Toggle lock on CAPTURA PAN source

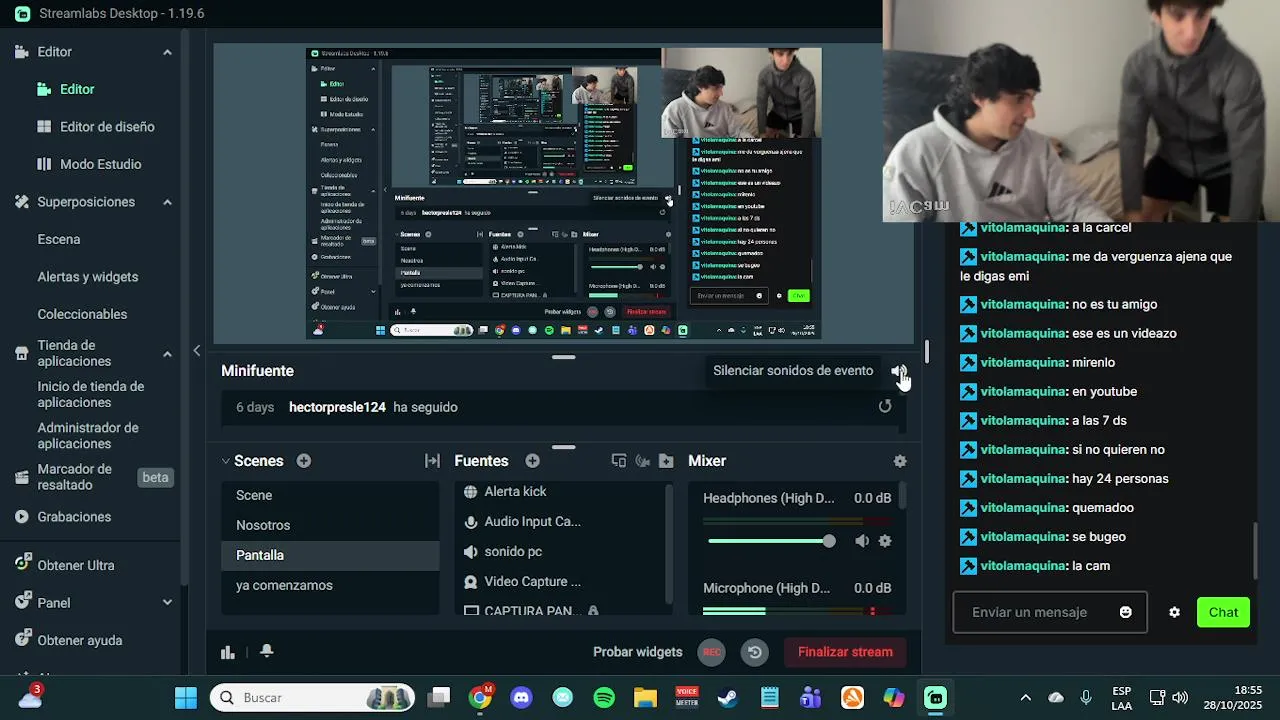pyautogui.click(x=593, y=610)
